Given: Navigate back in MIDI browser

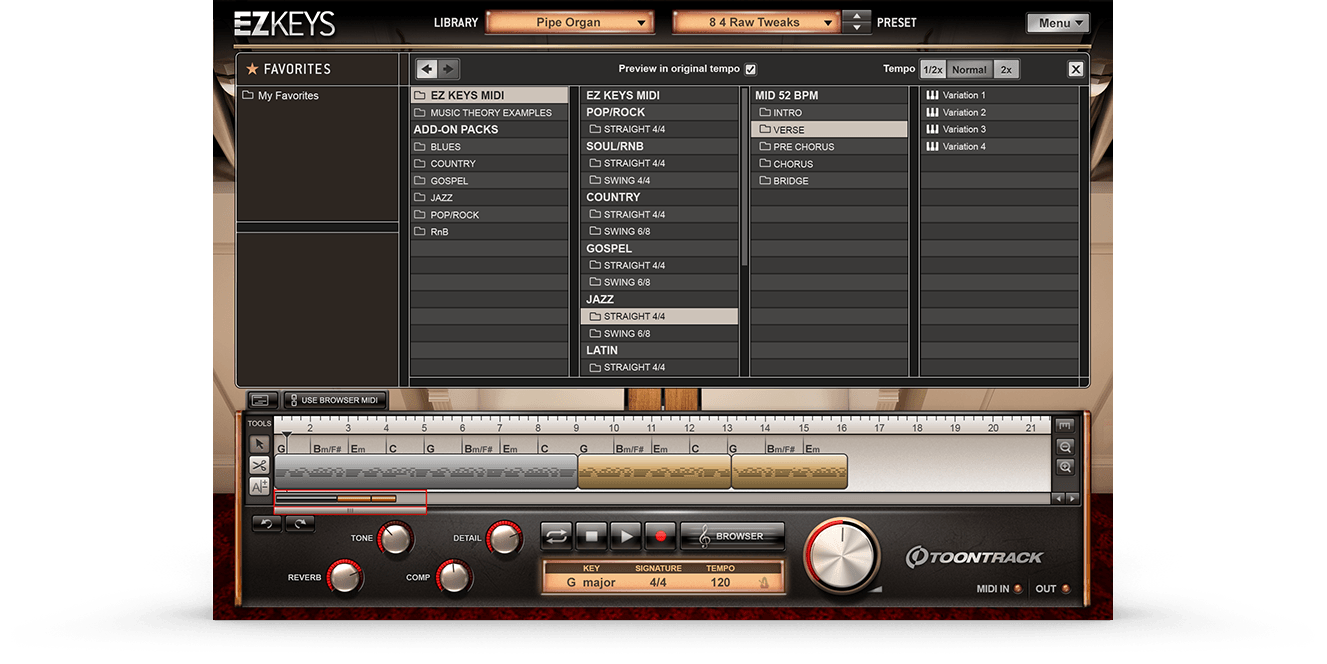Looking at the screenshot, I should (428, 69).
